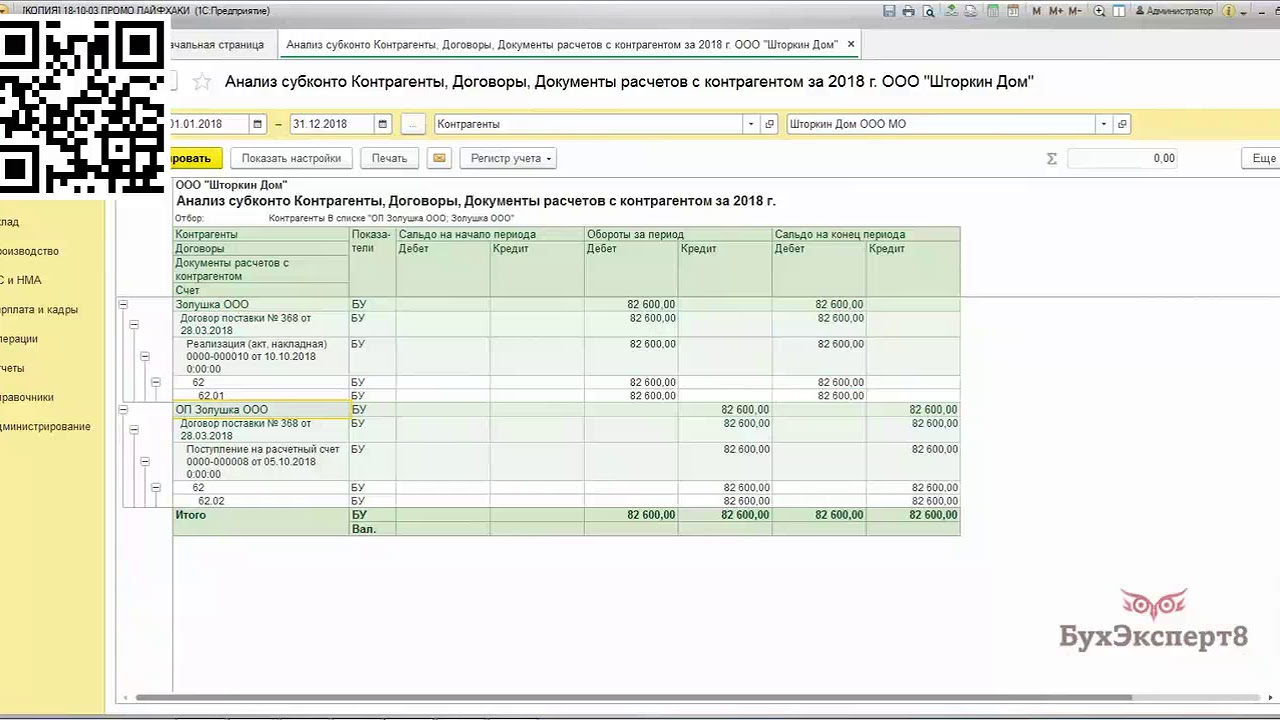This screenshot has height=720, width=1280.
Task: Click the horizontal scrollbar at report bottom
Action: tap(633, 698)
